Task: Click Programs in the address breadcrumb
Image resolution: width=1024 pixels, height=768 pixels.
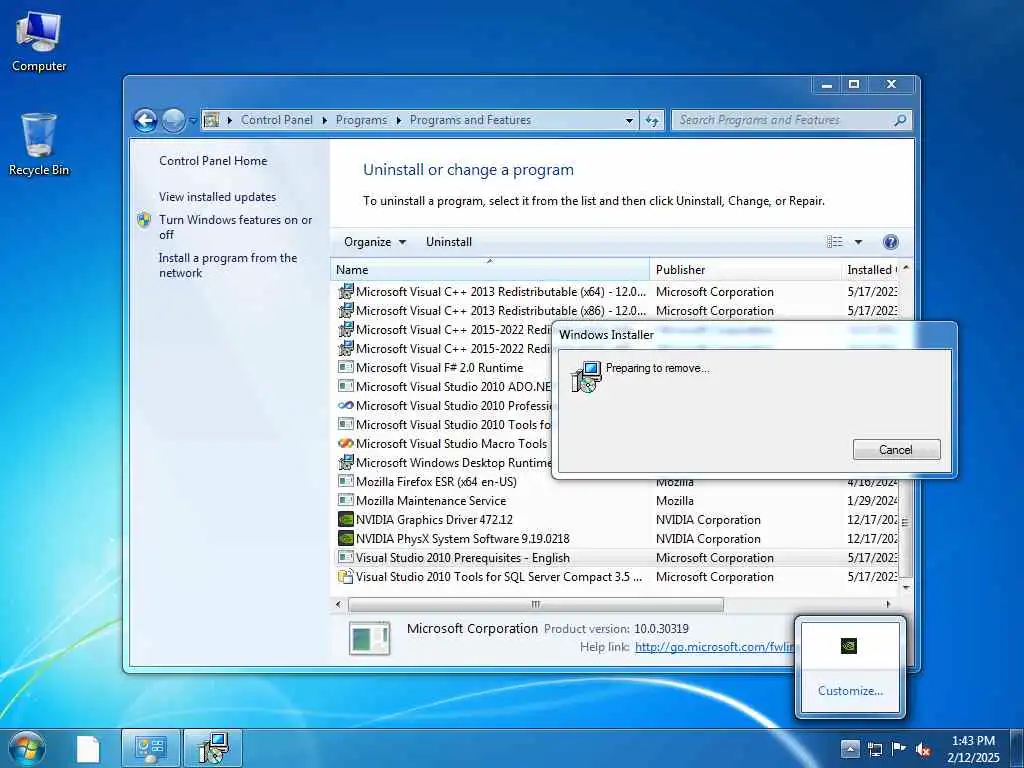Action: [x=361, y=120]
